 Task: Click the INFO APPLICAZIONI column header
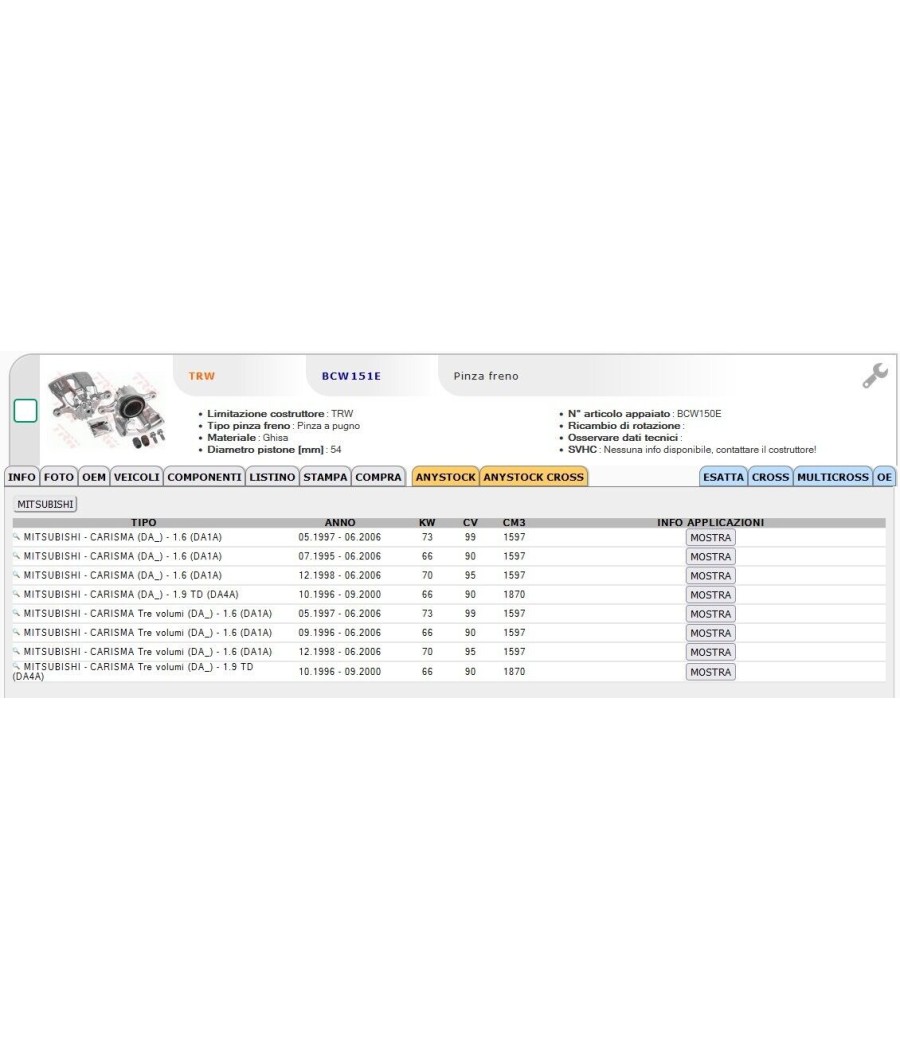point(710,522)
